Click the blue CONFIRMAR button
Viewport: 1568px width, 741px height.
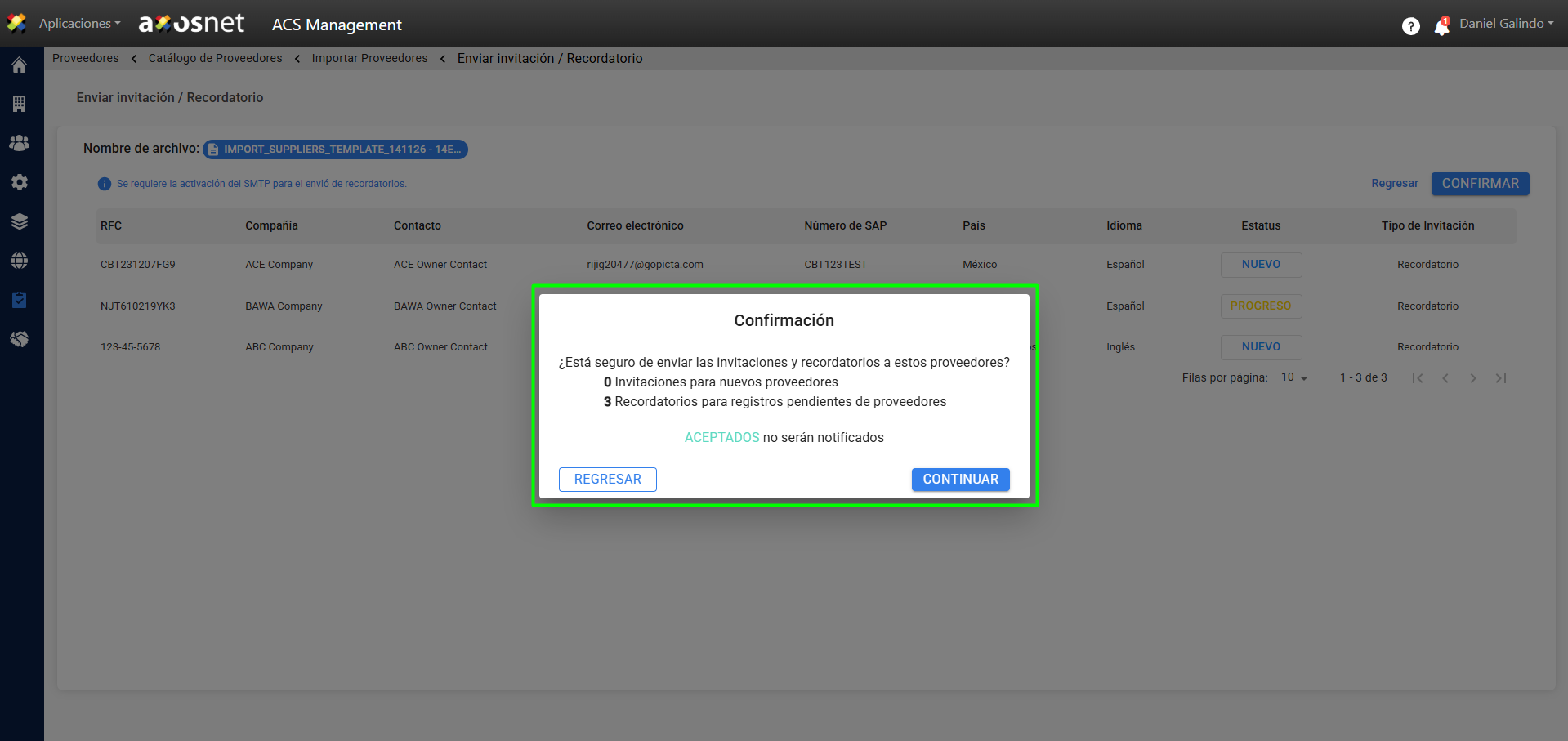[x=1480, y=184]
